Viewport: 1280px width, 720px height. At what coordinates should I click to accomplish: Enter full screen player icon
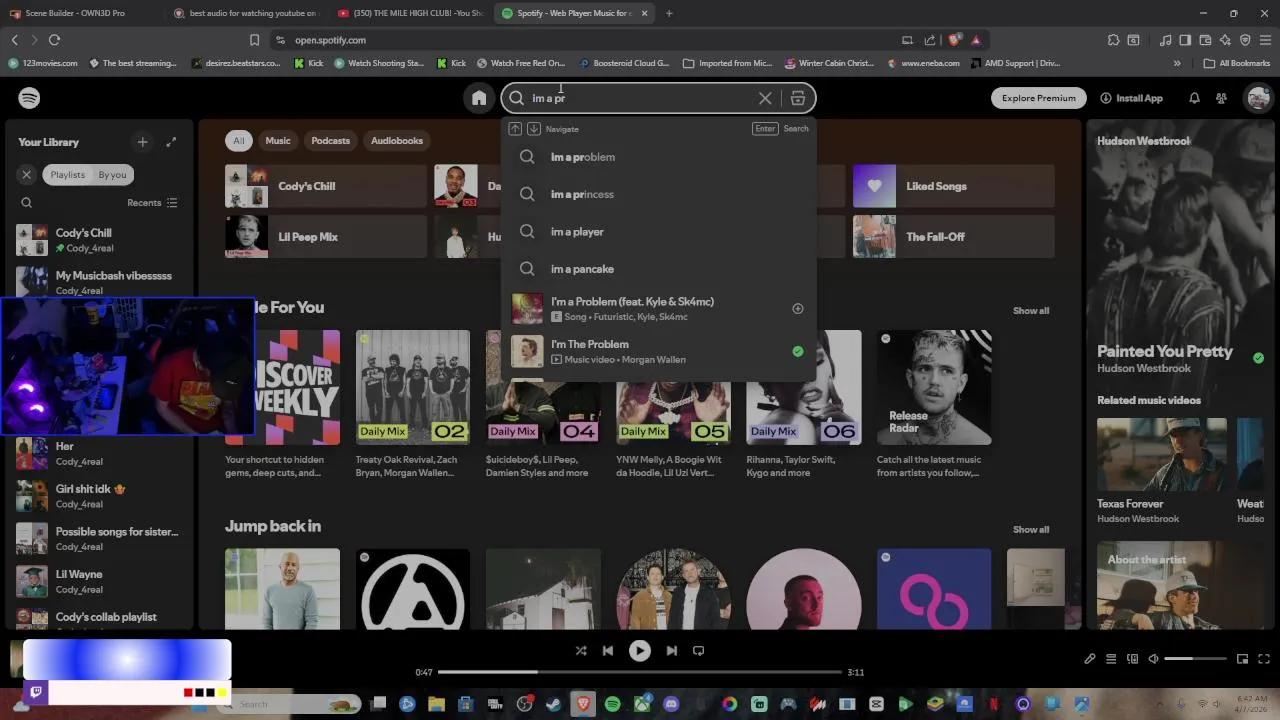[x=1264, y=659]
